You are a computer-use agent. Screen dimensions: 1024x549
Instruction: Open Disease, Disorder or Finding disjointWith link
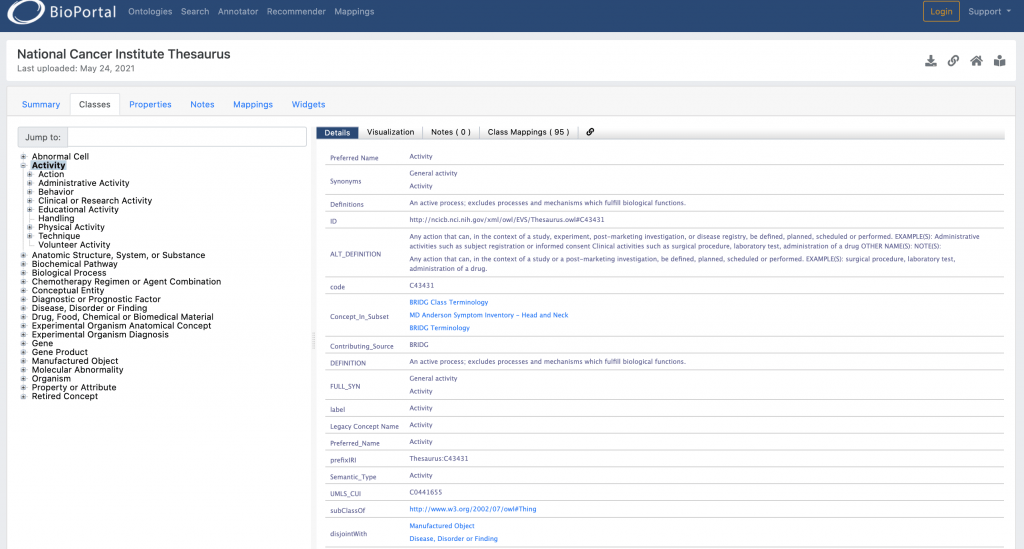[453, 539]
